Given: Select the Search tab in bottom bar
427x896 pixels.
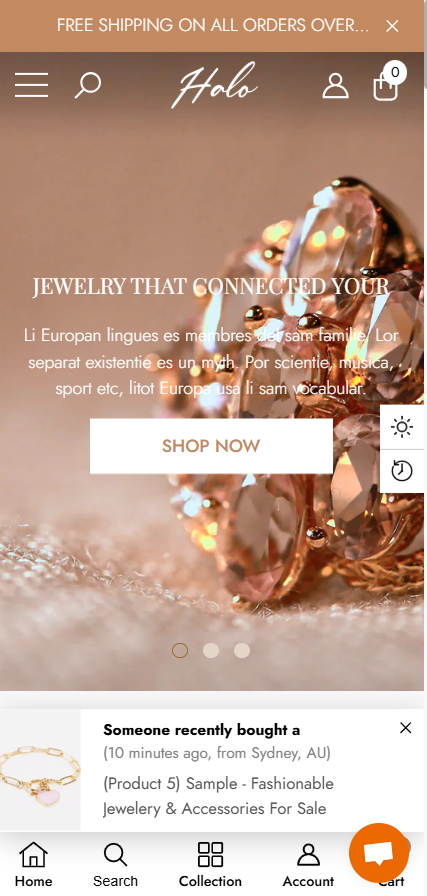Looking at the screenshot, I should (115, 865).
